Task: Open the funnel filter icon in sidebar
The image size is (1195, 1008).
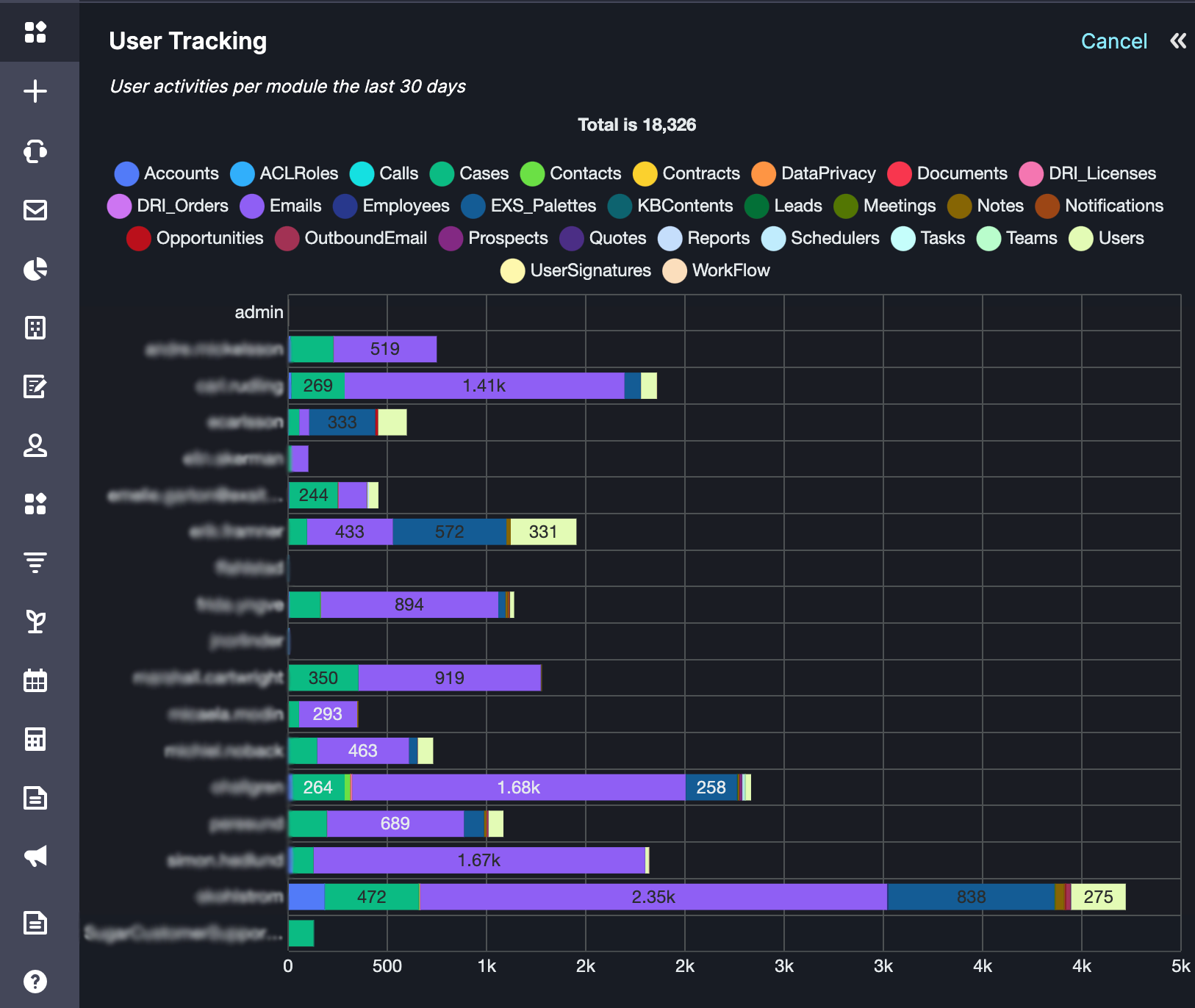Action: 35,563
